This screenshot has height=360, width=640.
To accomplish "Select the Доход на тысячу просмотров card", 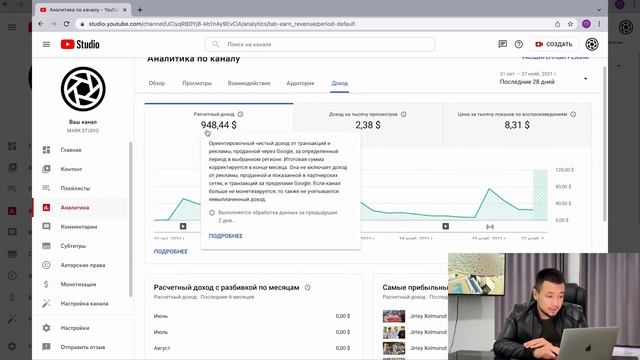I will click(368, 124).
